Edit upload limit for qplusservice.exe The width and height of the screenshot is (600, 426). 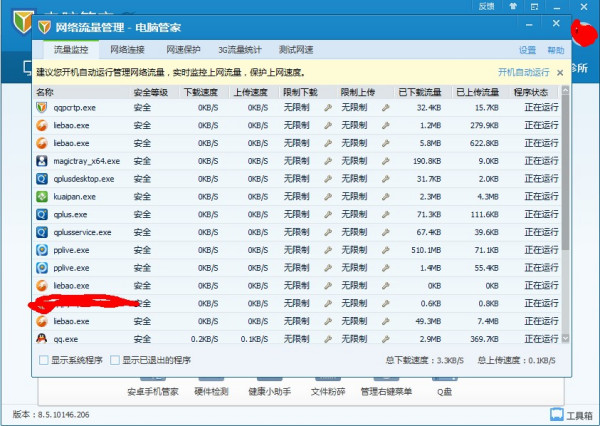coord(386,232)
